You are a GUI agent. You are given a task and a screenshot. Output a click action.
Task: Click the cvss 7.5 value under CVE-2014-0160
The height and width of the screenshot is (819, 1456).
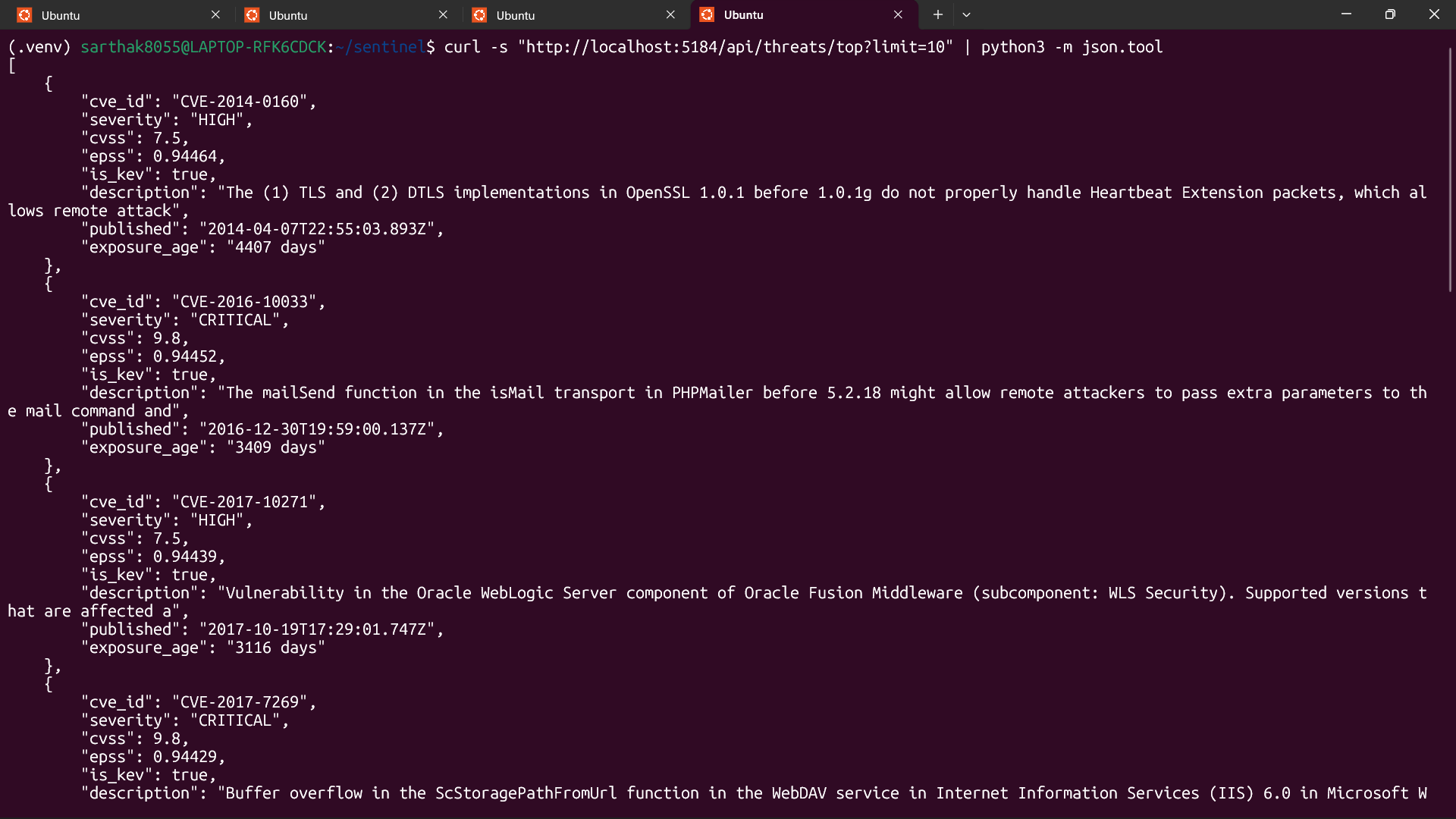(x=167, y=138)
